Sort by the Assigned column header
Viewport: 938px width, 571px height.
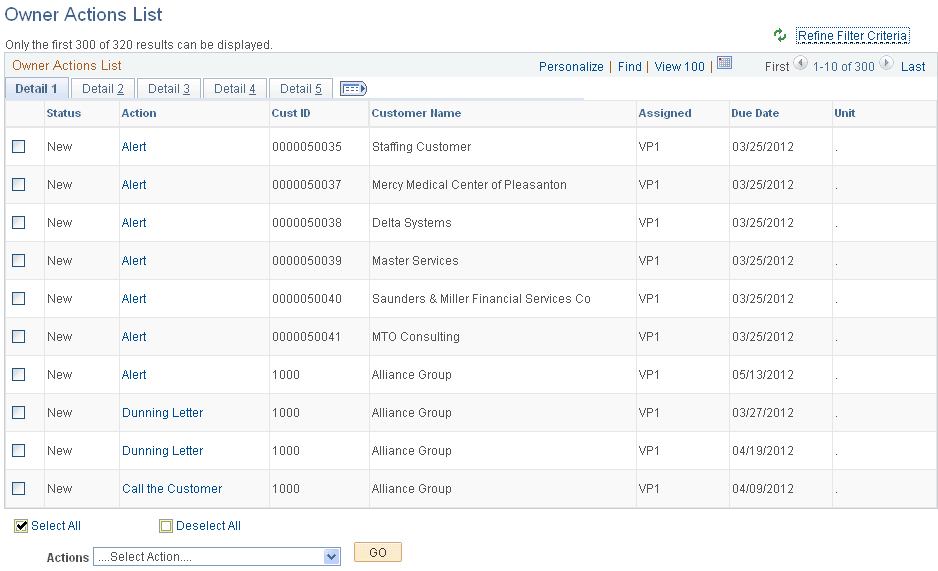click(665, 113)
